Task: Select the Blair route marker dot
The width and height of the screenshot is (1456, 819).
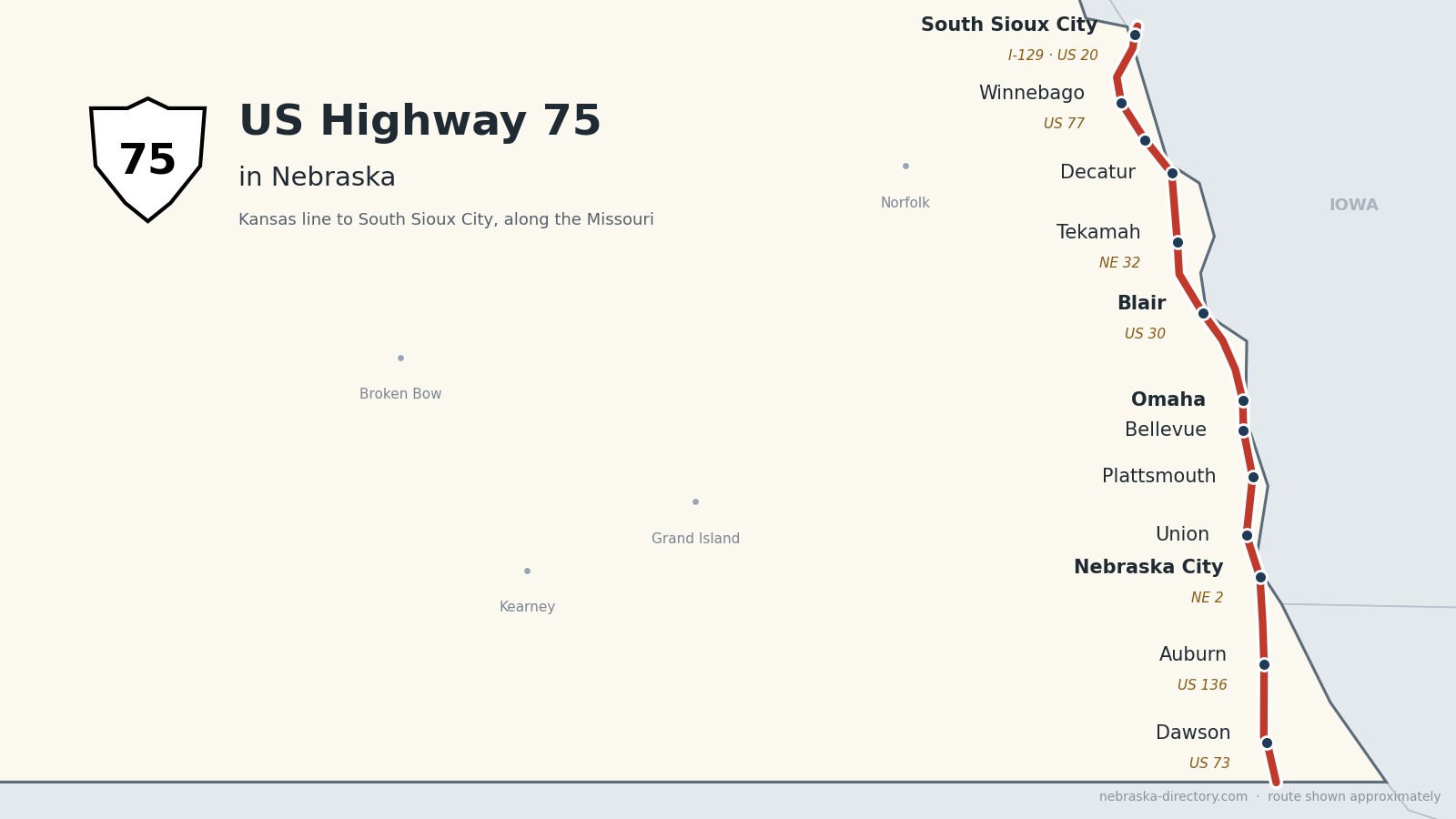Action: 1203,313
